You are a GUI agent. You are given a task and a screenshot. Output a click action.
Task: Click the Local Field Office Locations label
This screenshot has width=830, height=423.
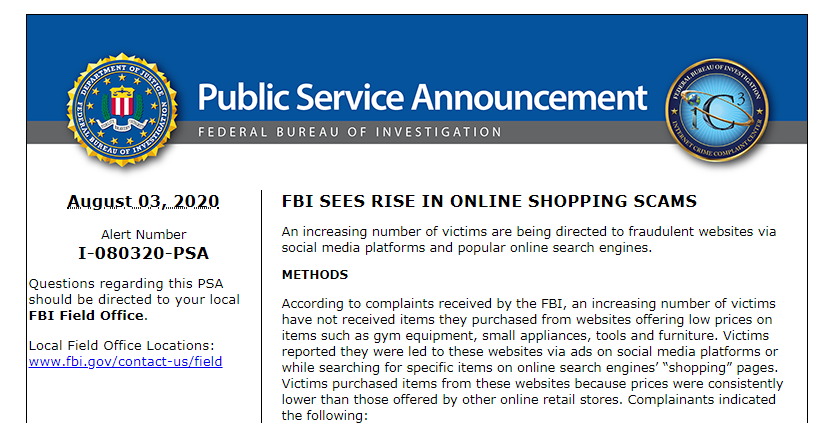tap(121, 346)
